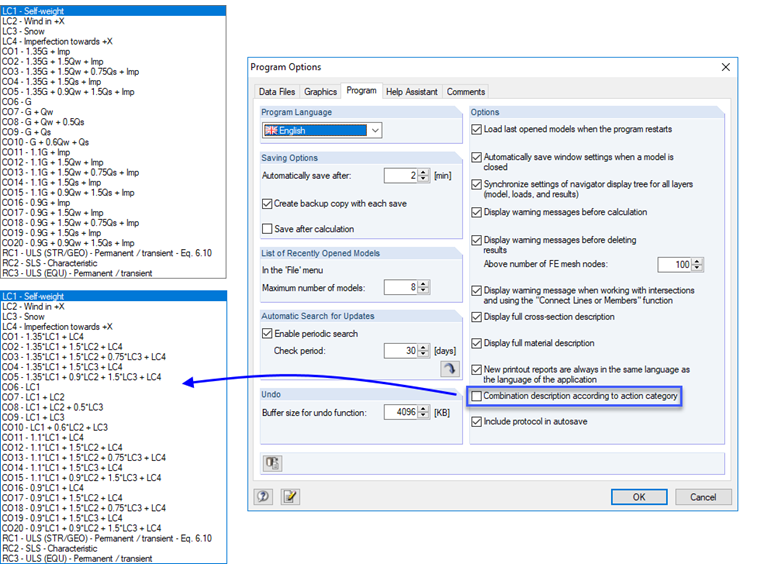Select CO16 - 0.9*LC1 + LC4 entry

[113, 488]
